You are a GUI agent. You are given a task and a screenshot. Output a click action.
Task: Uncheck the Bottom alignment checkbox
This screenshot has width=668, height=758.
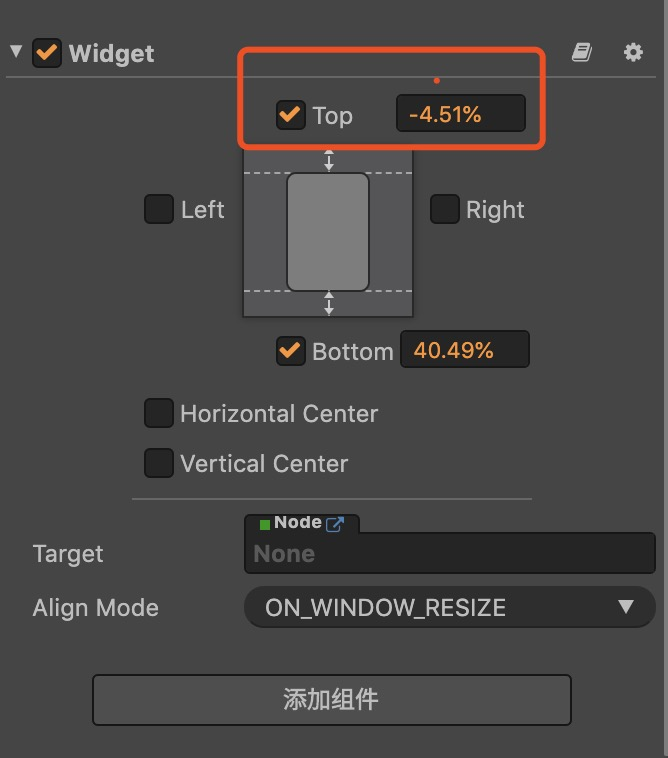(290, 351)
